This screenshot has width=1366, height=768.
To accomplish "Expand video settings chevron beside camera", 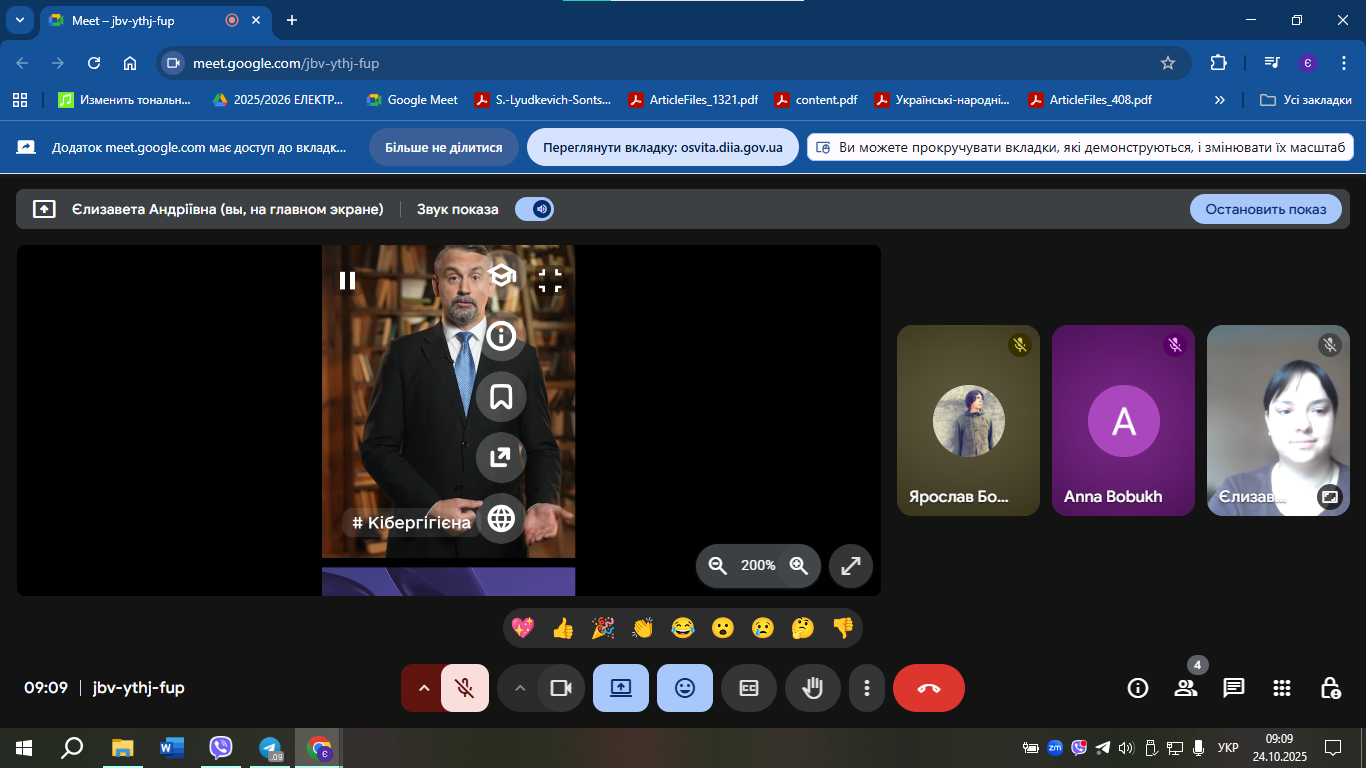I will [x=519, y=688].
